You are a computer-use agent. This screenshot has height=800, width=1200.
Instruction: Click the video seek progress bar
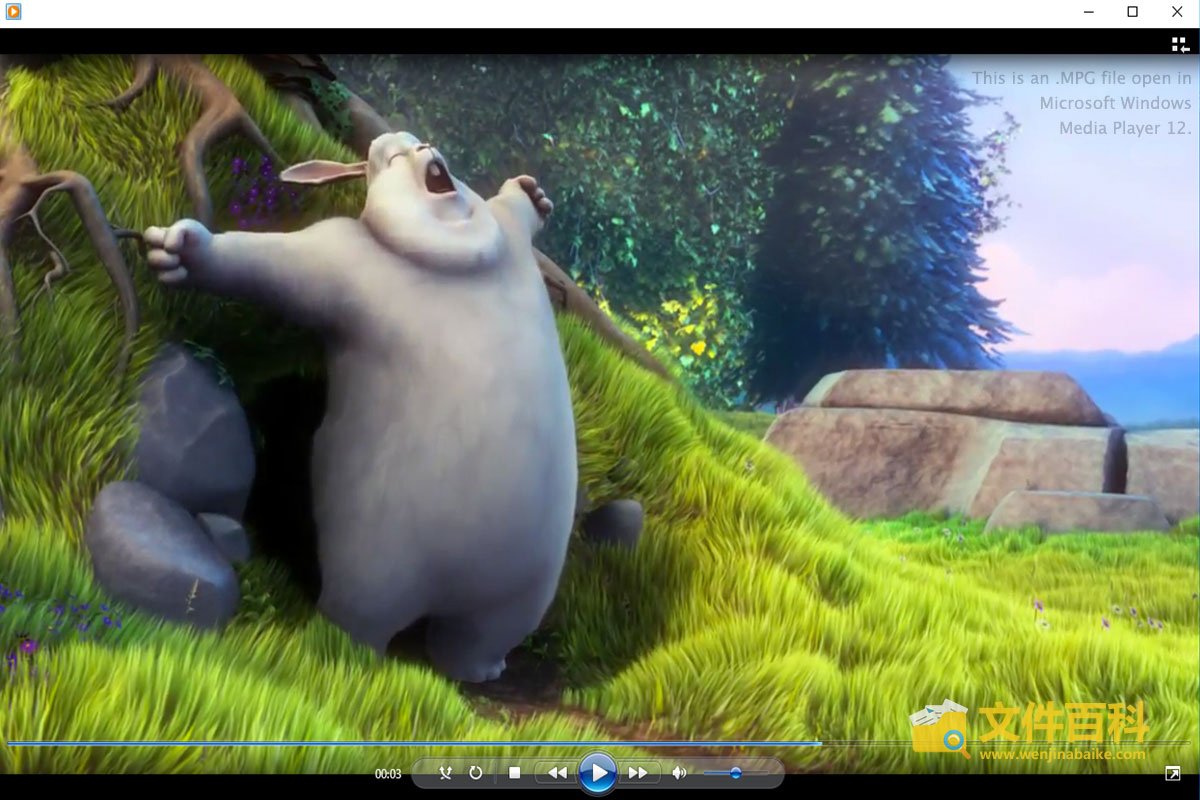tap(600, 743)
